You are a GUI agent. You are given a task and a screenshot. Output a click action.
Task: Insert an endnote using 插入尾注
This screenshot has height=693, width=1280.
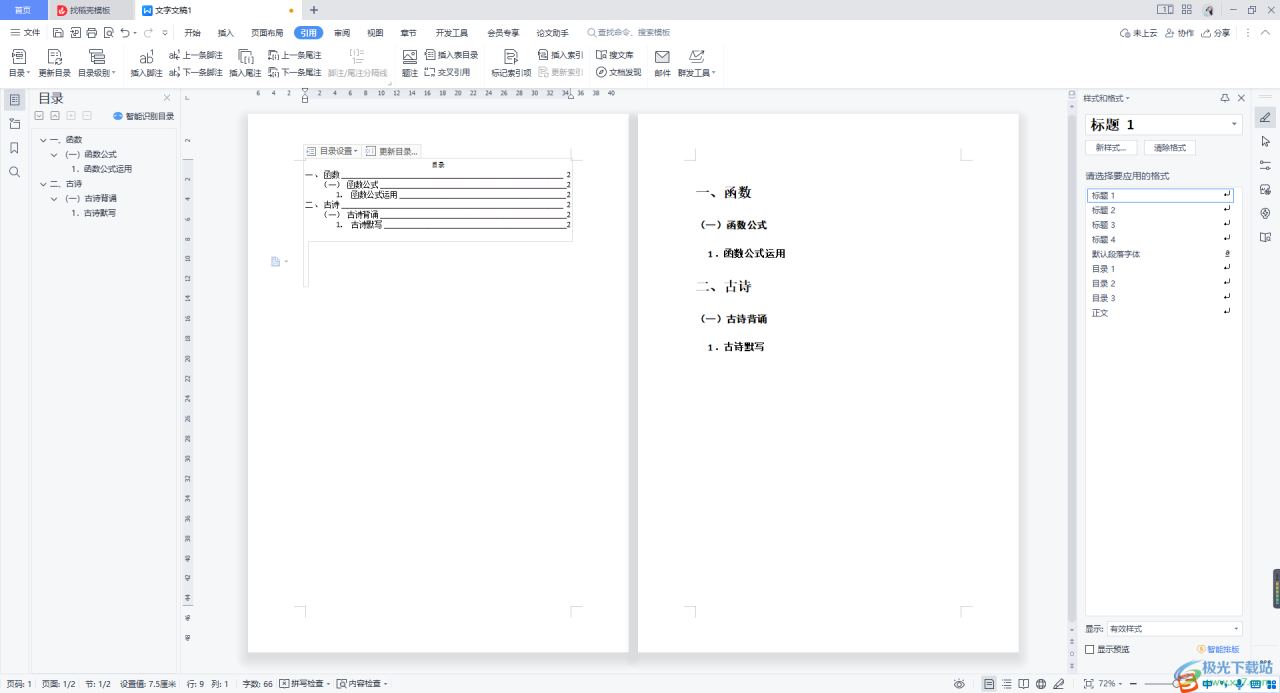(x=246, y=60)
